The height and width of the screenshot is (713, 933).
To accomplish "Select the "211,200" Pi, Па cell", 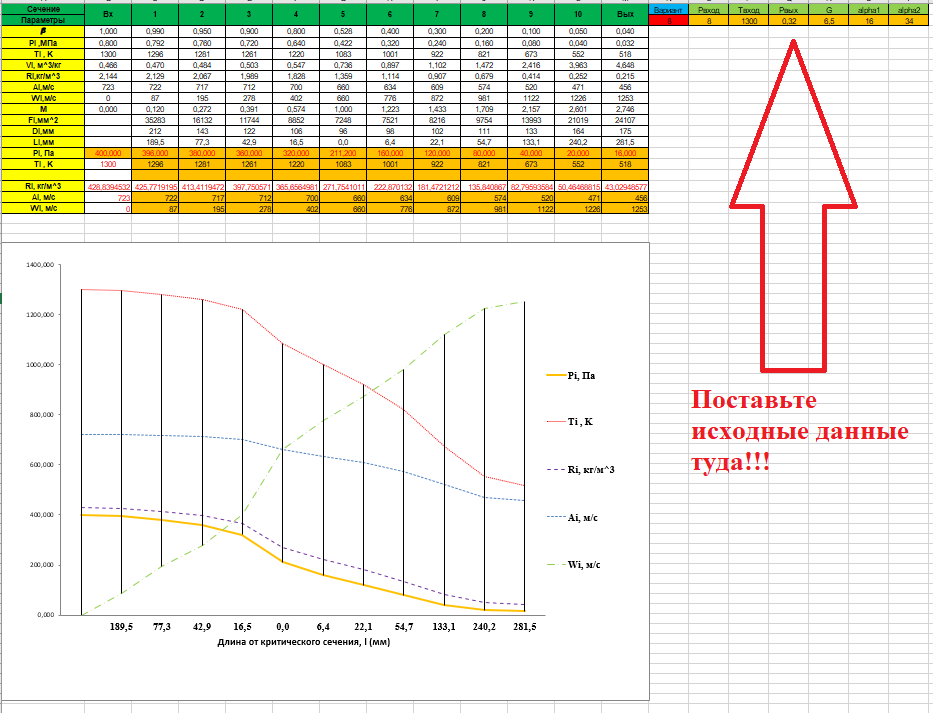I will coord(343,153).
